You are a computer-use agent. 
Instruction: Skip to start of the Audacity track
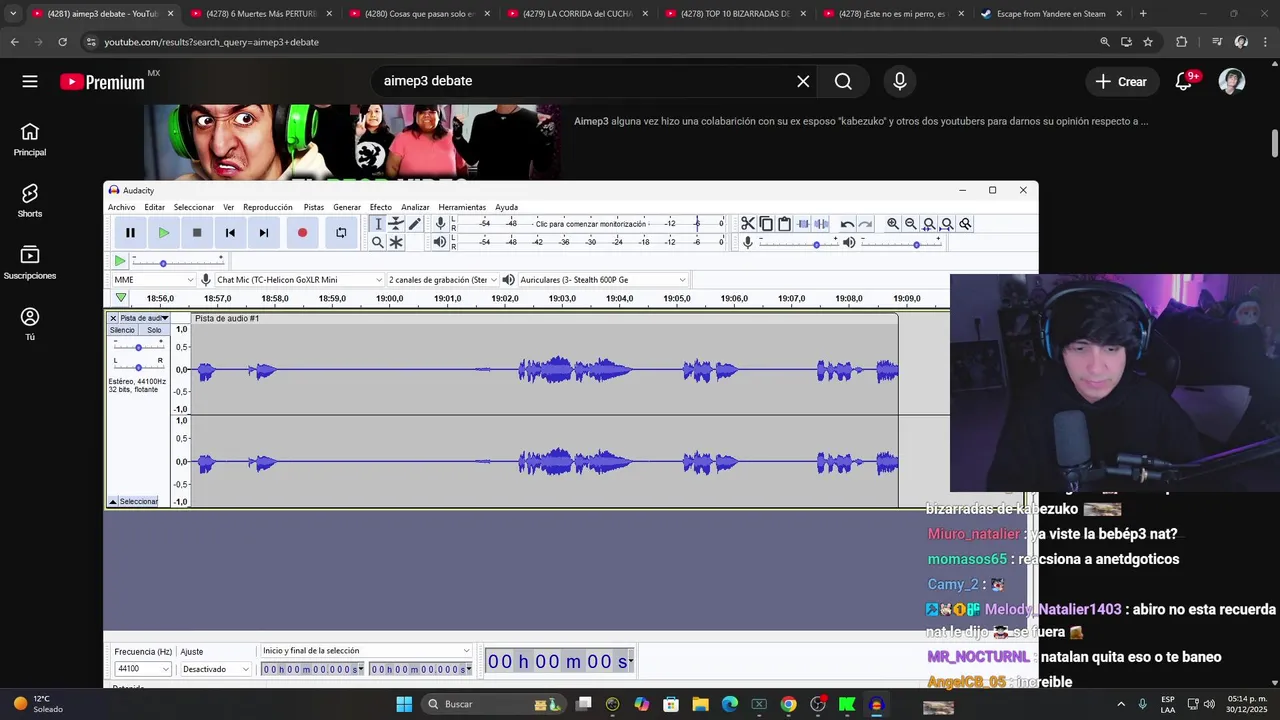click(x=230, y=233)
